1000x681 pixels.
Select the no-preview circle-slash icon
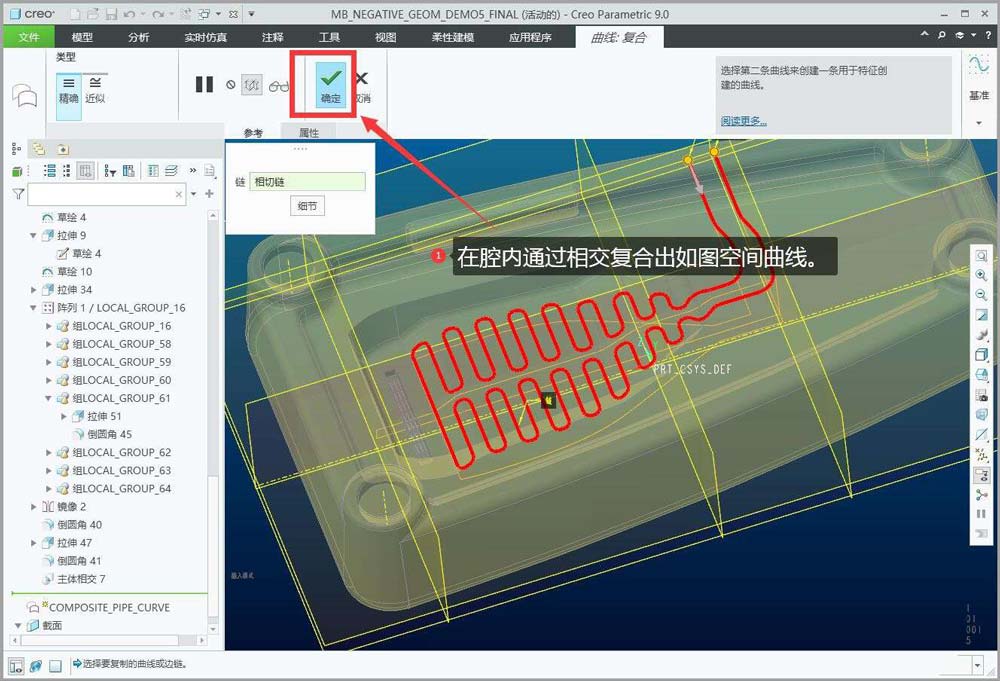pos(231,84)
